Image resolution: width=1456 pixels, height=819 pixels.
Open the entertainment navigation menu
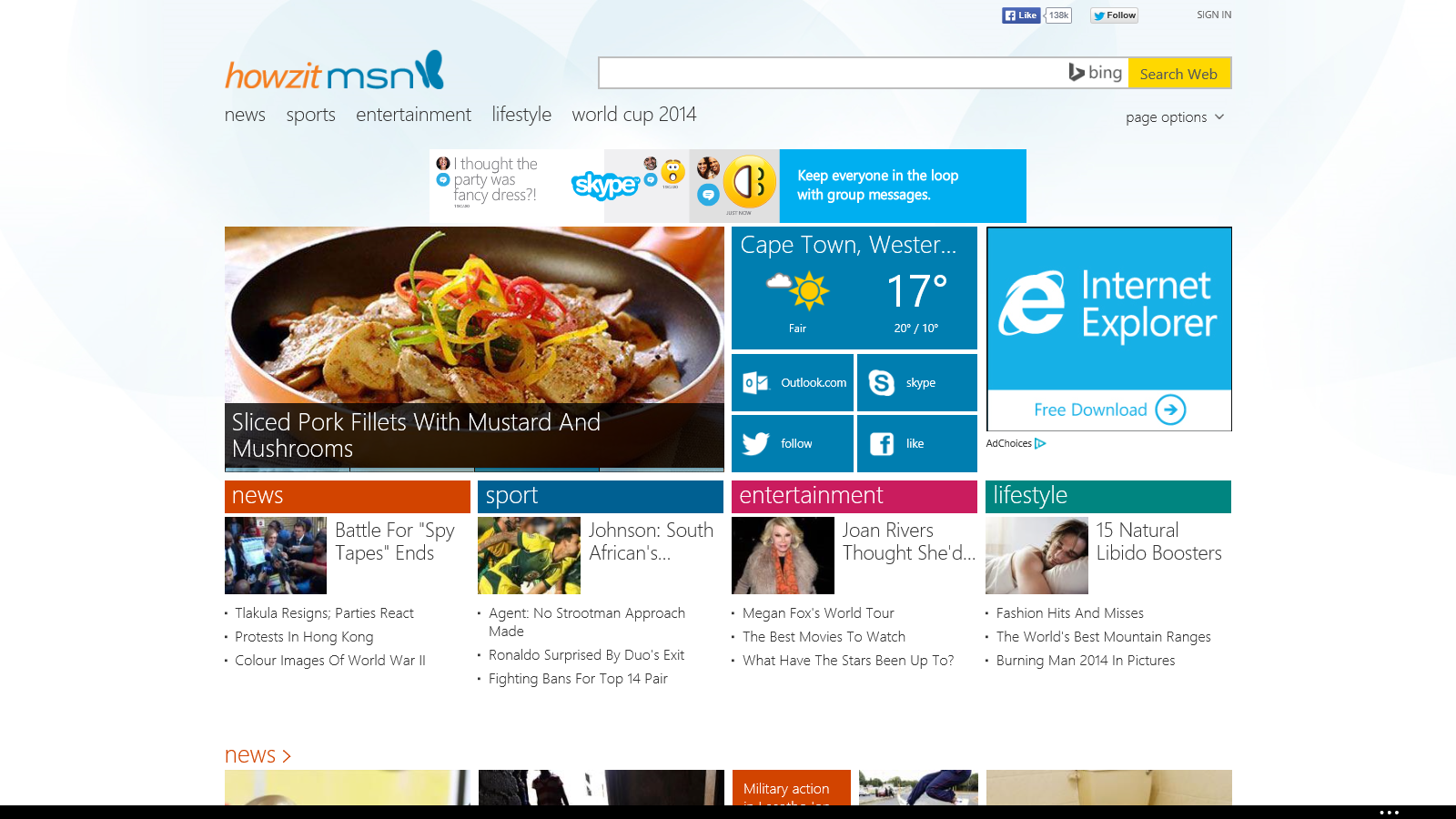tap(413, 115)
